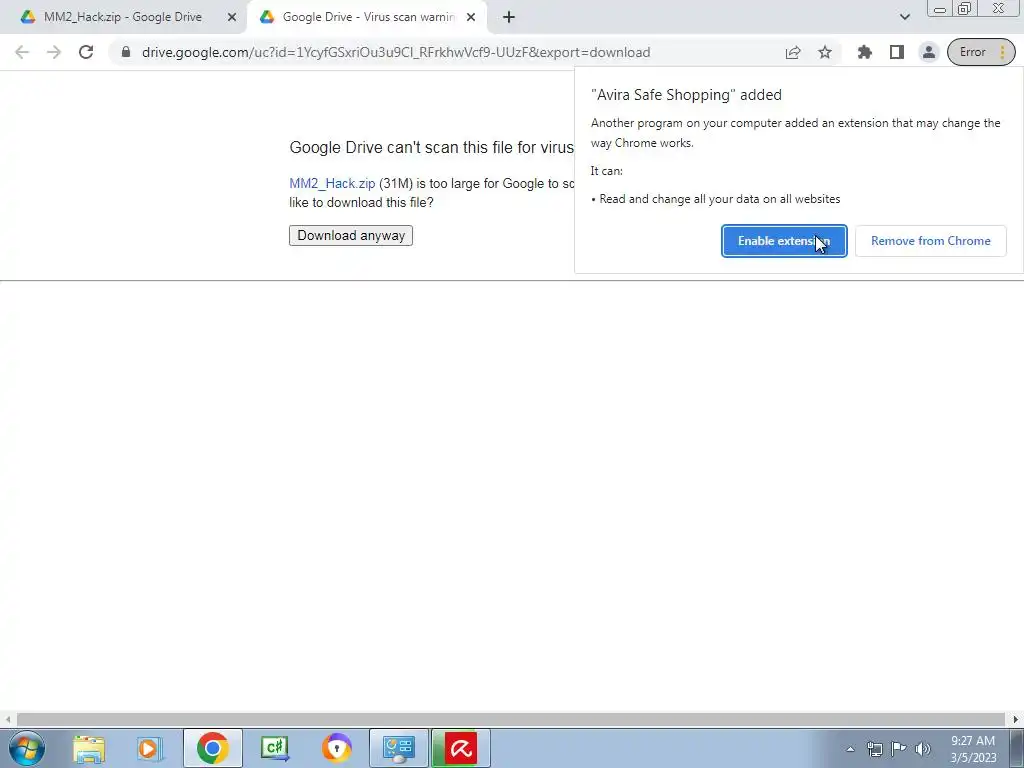Click Remove from Chrome button

click(931, 241)
